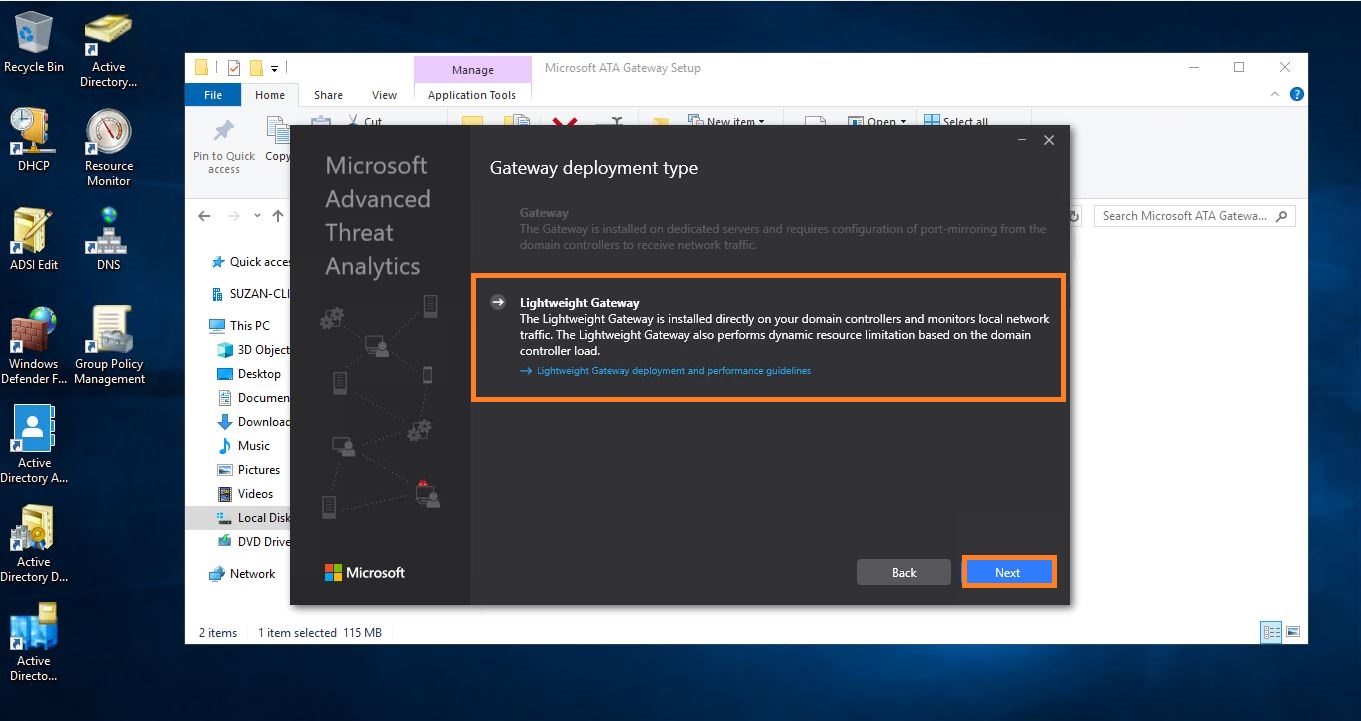Click Back in ATA Gateway setup
This screenshot has width=1361, height=721.
click(904, 572)
